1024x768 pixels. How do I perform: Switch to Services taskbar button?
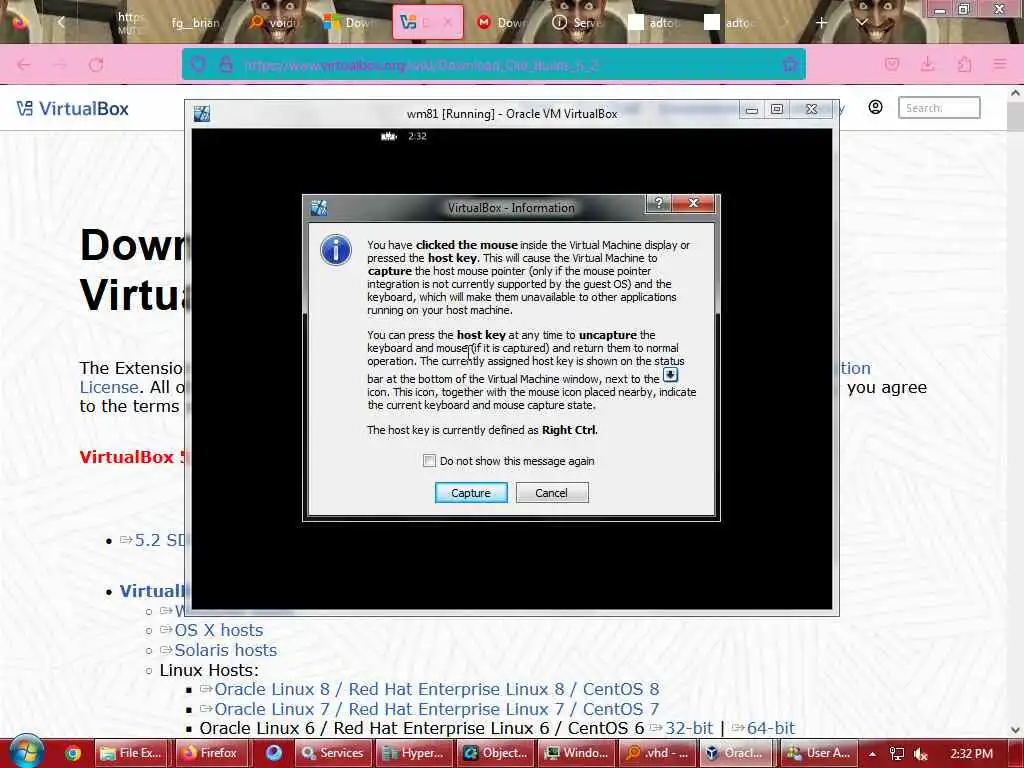pos(334,753)
